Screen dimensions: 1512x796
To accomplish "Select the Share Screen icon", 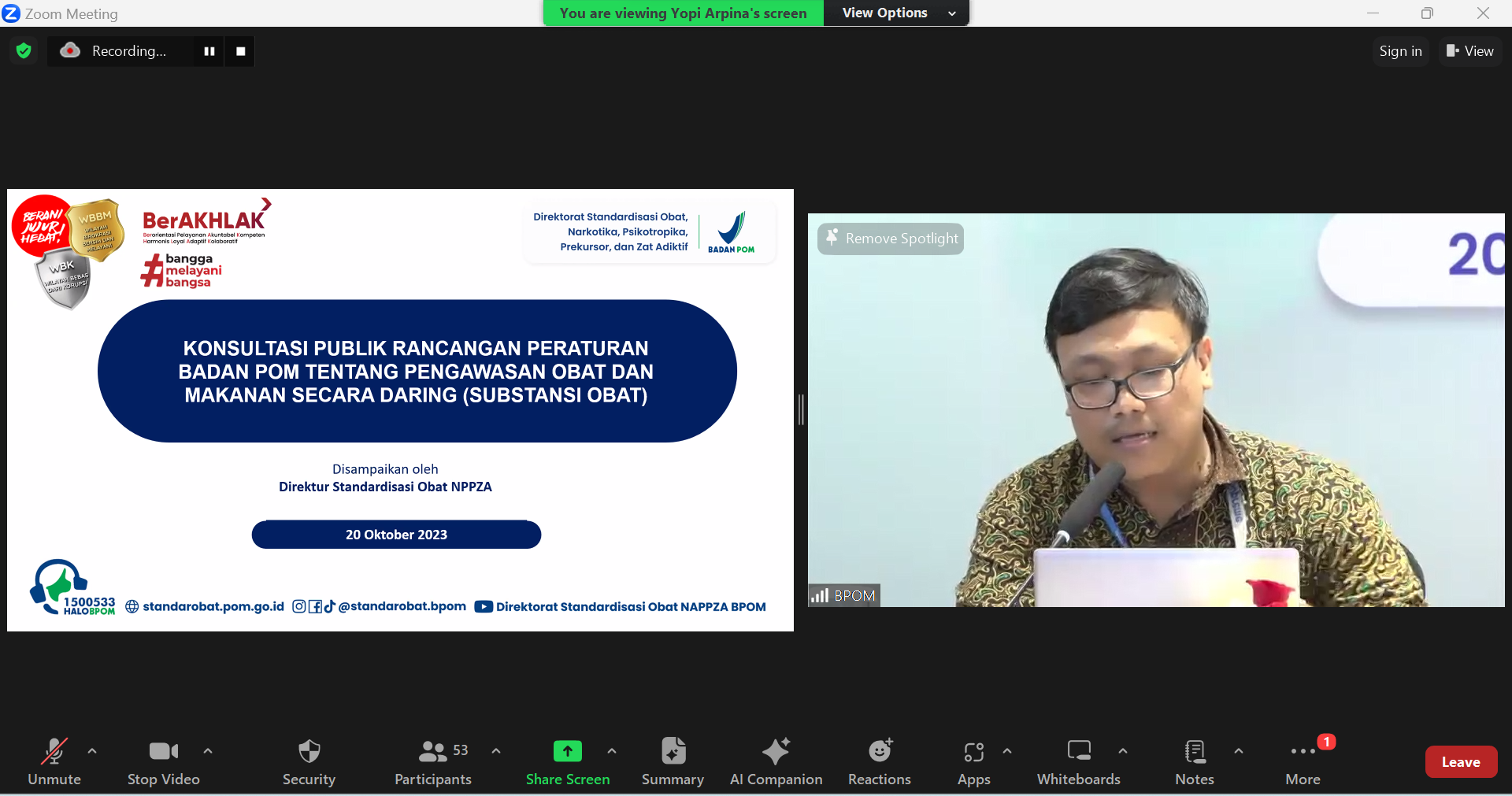I will tap(567, 751).
